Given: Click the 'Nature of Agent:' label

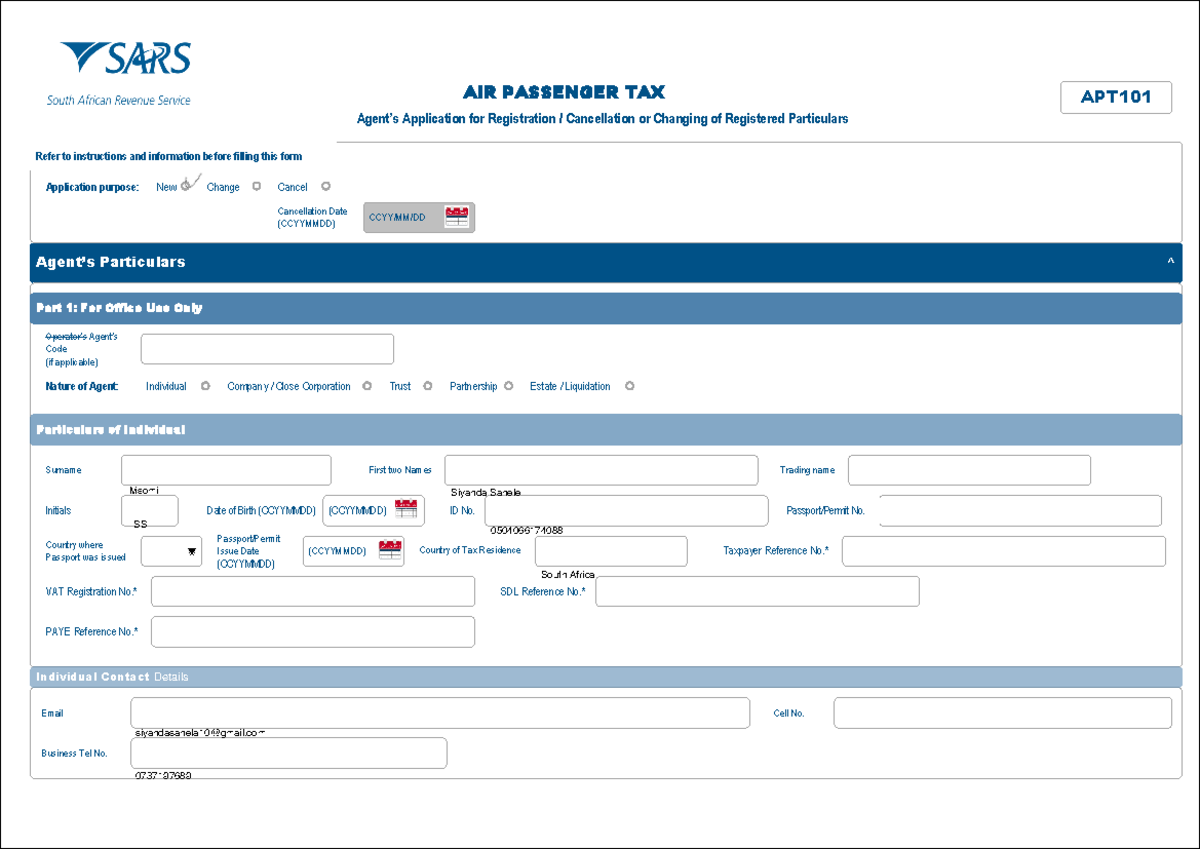Looking at the screenshot, I should [x=82, y=386].
